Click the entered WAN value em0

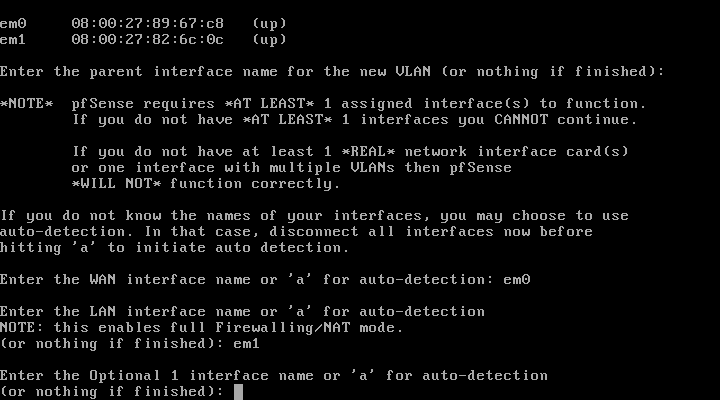517,280
